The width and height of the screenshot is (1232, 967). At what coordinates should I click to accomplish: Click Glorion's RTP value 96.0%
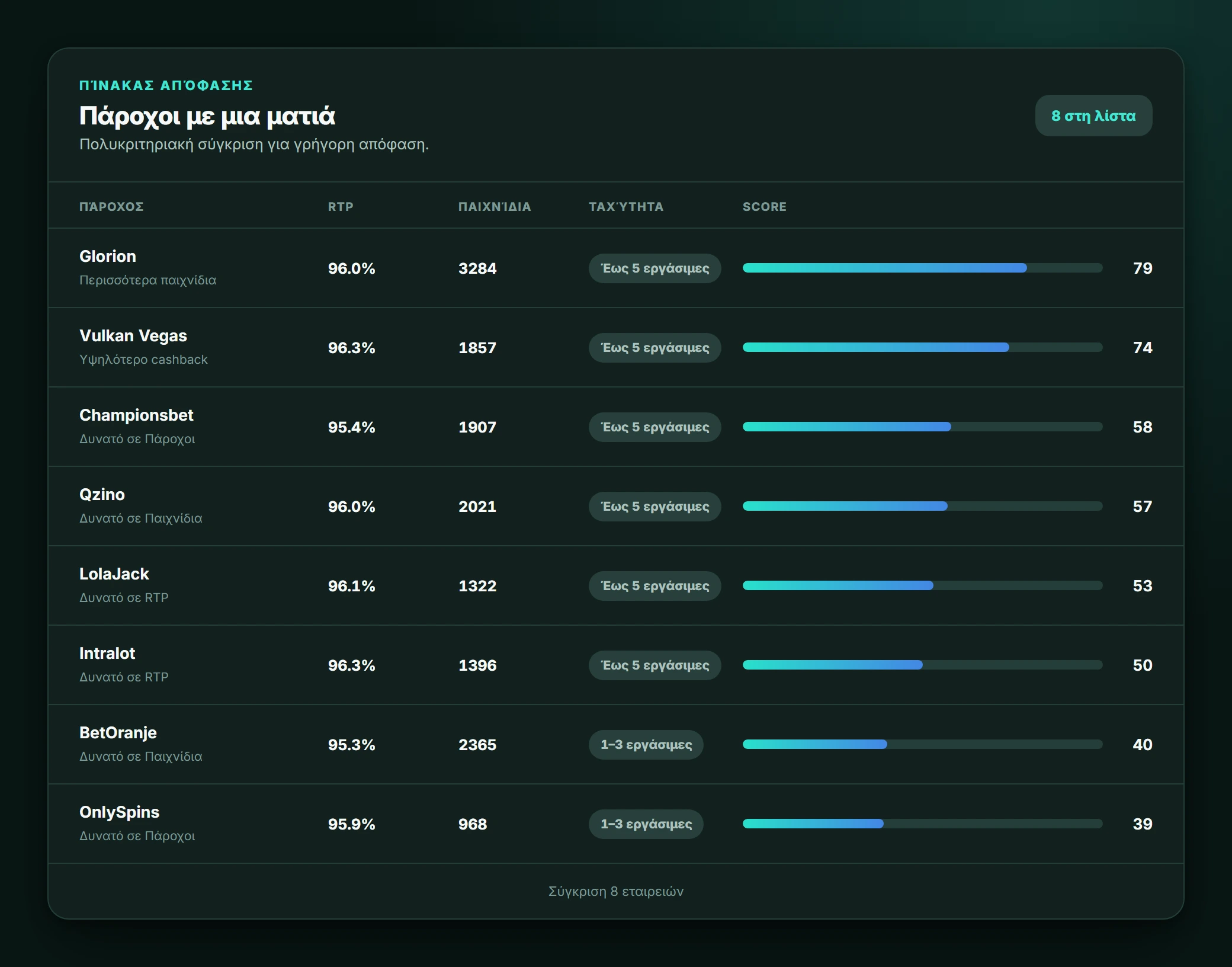click(352, 268)
